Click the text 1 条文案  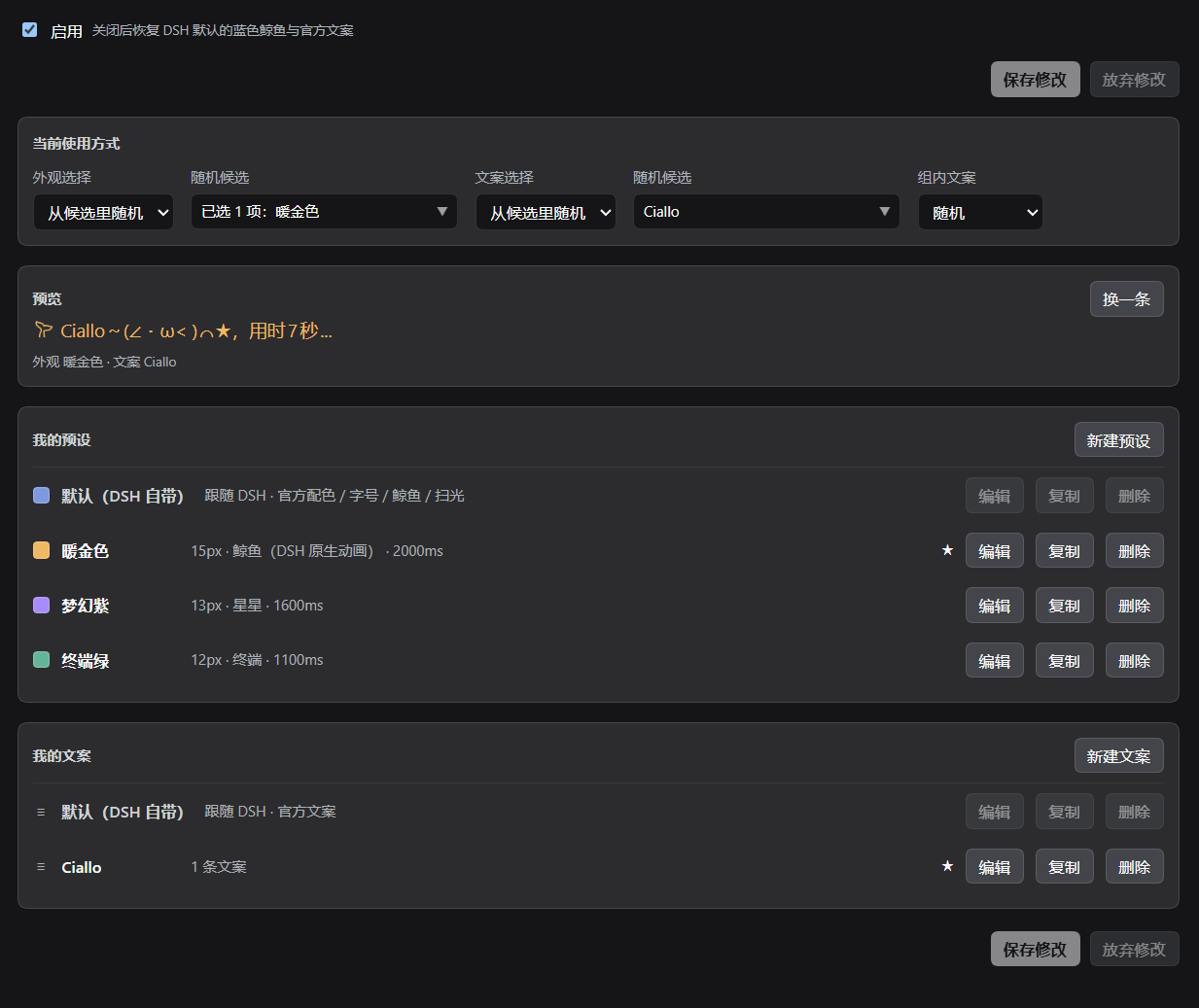click(219, 866)
